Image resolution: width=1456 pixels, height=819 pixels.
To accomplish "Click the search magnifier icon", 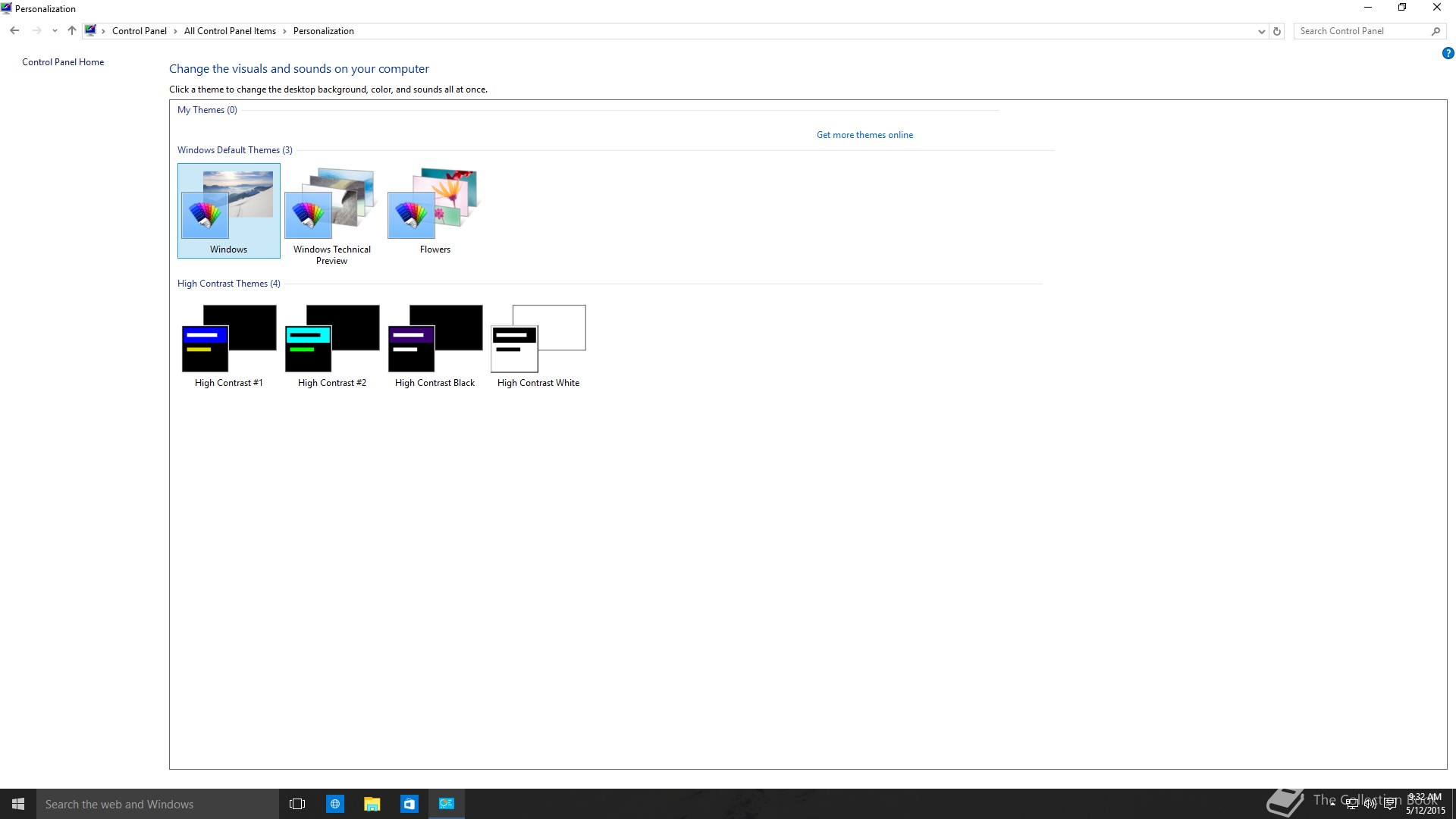I will pos(1436,31).
